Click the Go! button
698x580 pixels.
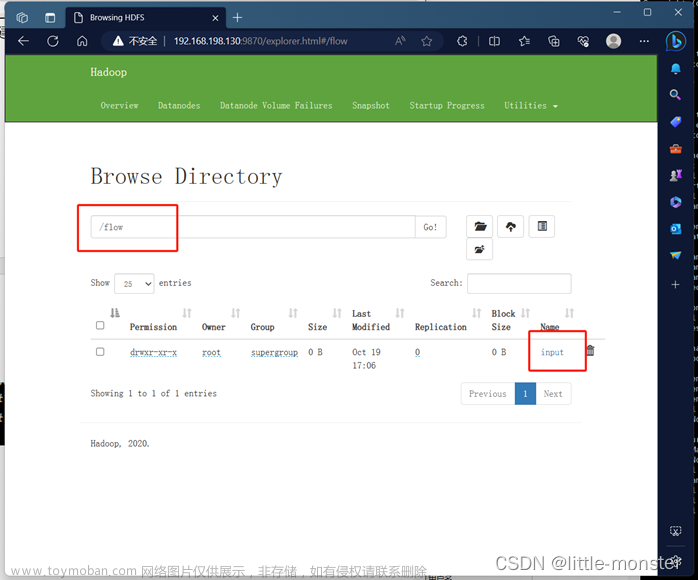click(x=430, y=227)
